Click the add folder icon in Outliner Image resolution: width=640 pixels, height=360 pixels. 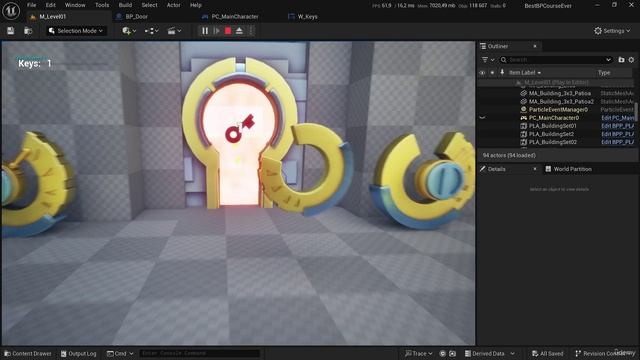(621, 60)
